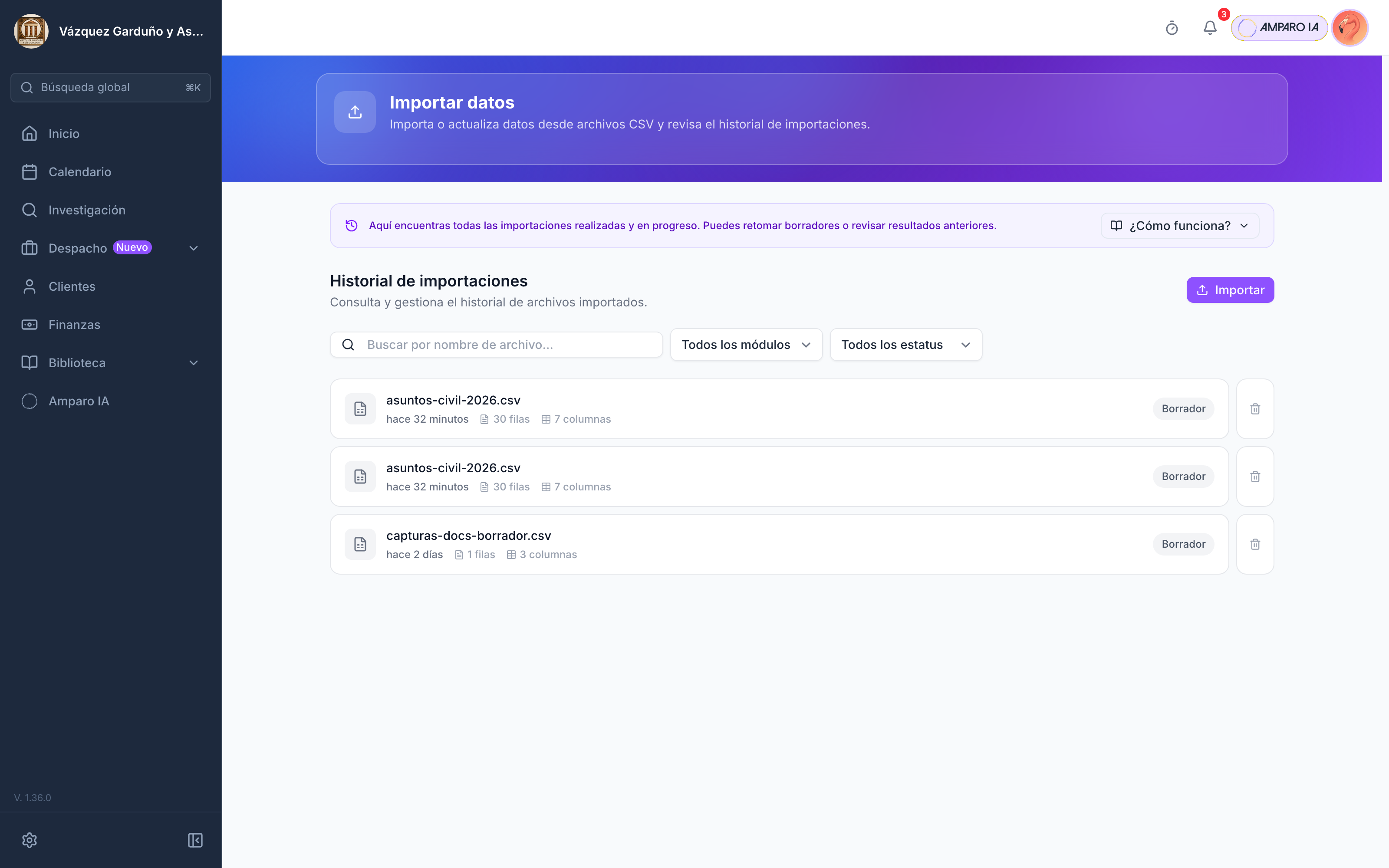Click the Importar datos upload icon
This screenshot has height=868, width=1389.
pyautogui.click(x=355, y=112)
